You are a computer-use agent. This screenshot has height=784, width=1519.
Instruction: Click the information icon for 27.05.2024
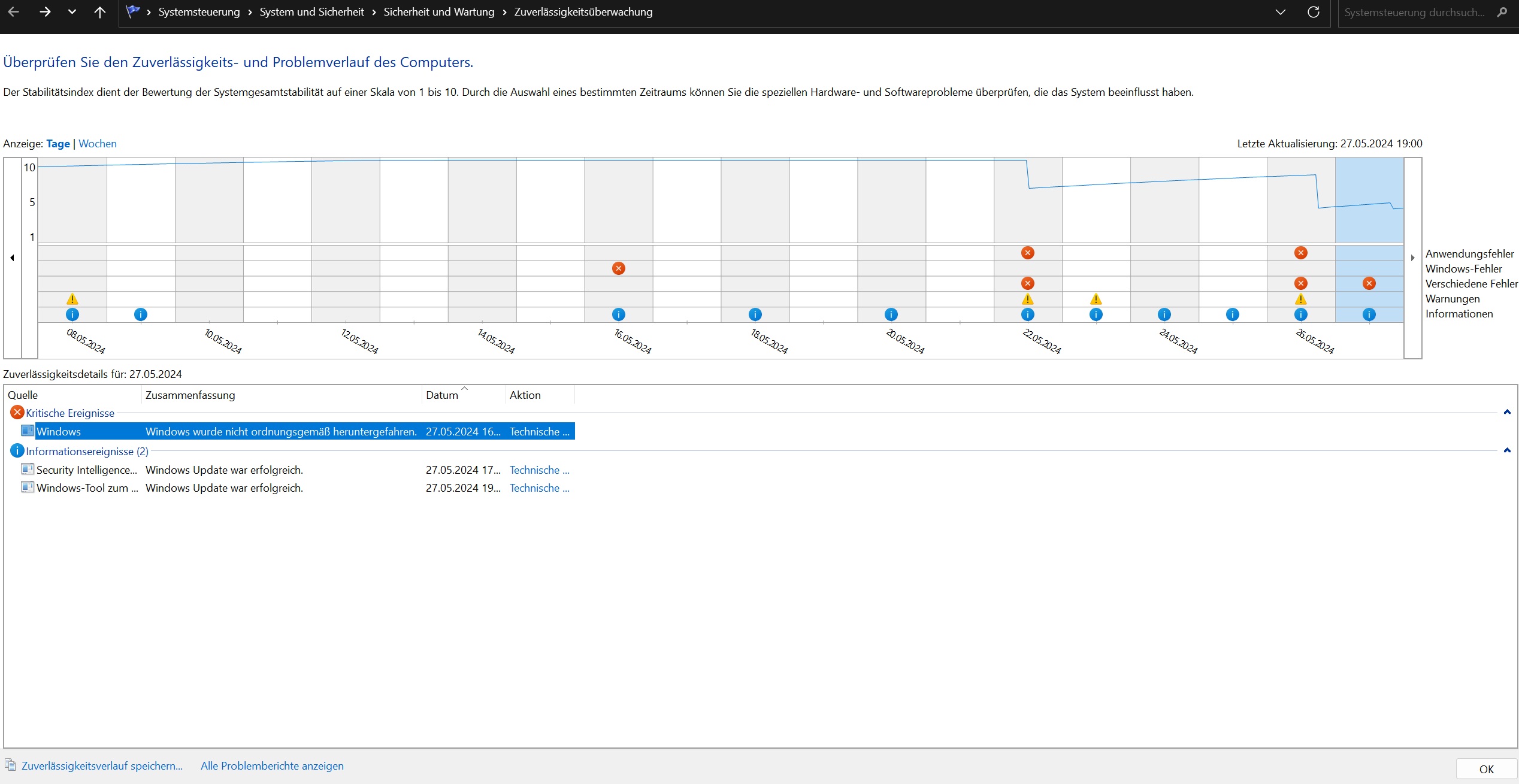(1369, 314)
